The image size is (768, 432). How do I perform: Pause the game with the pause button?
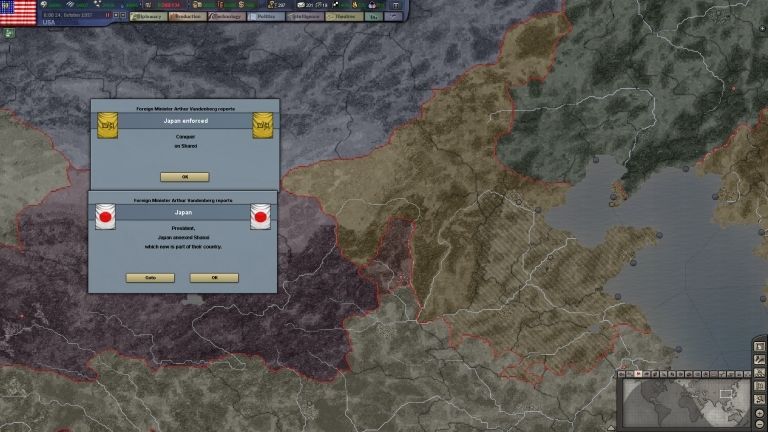tap(107, 15)
